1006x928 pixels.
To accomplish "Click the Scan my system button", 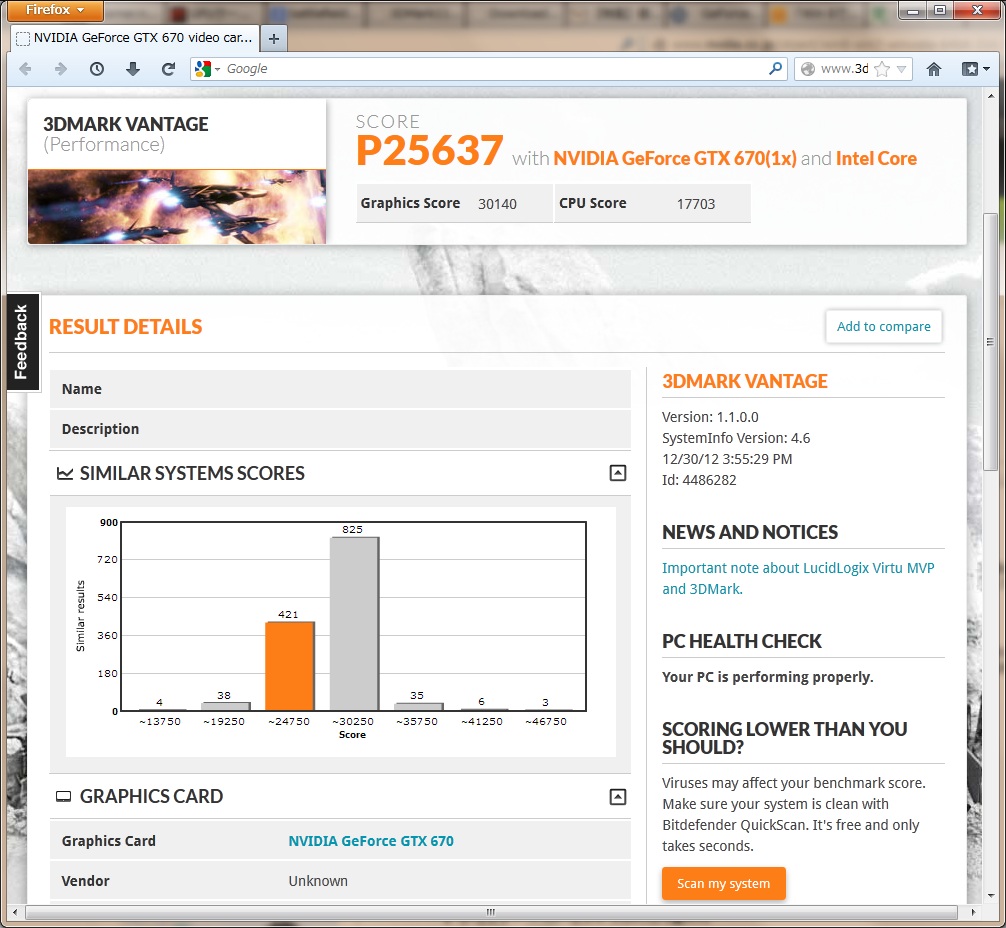I will pyautogui.click(x=724, y=883).
